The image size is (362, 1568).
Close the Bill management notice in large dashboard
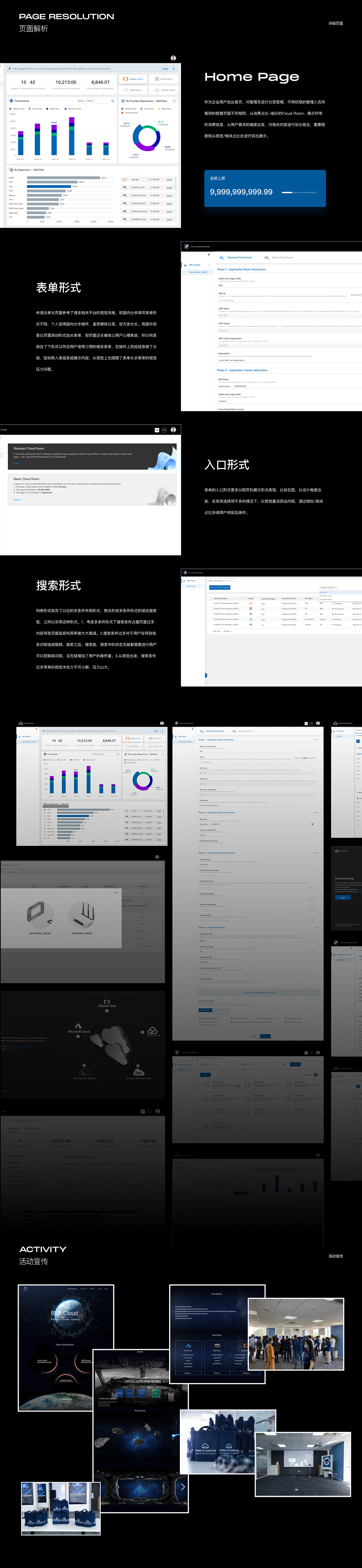pos(174,69)
